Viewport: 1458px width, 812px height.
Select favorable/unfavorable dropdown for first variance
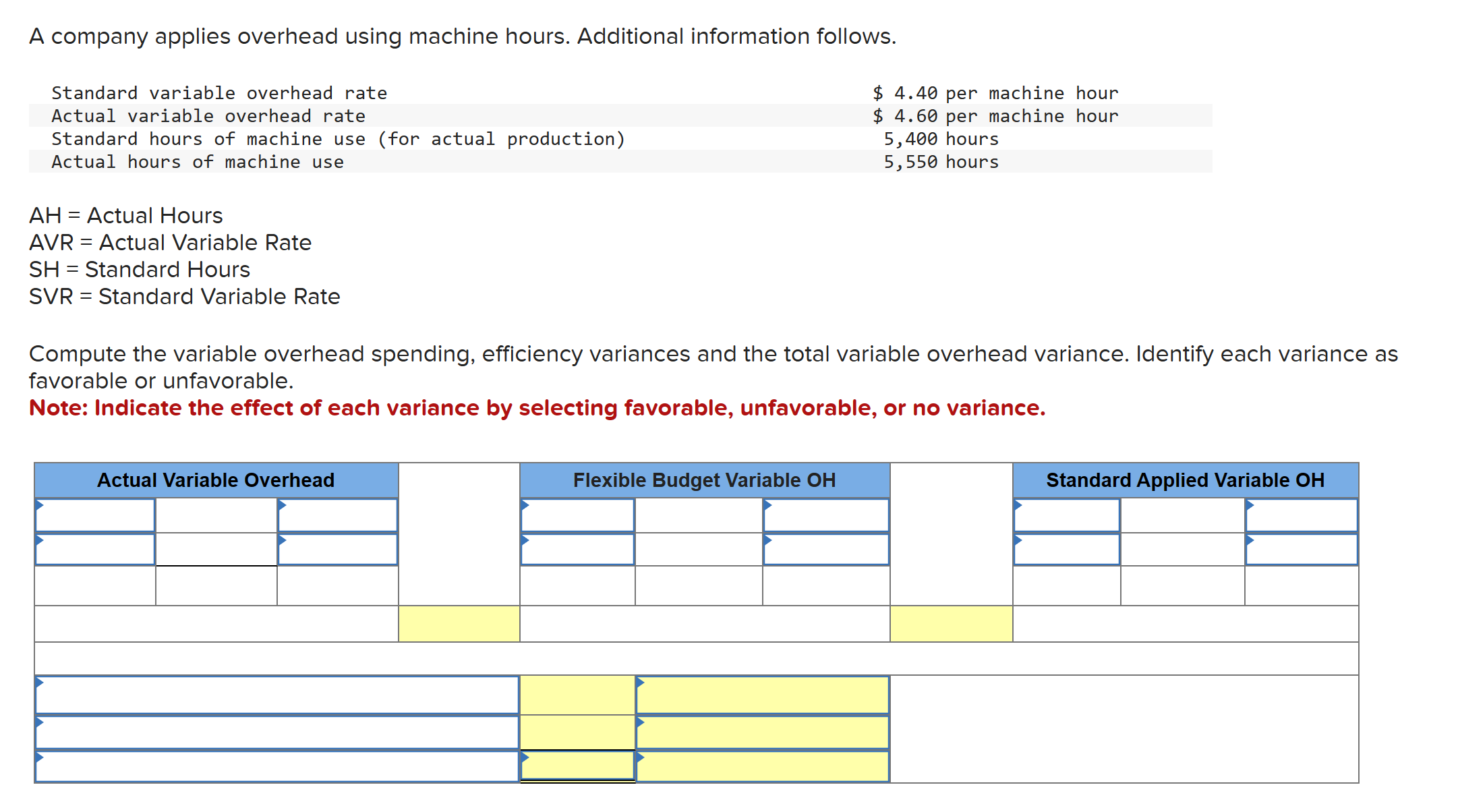763,695
